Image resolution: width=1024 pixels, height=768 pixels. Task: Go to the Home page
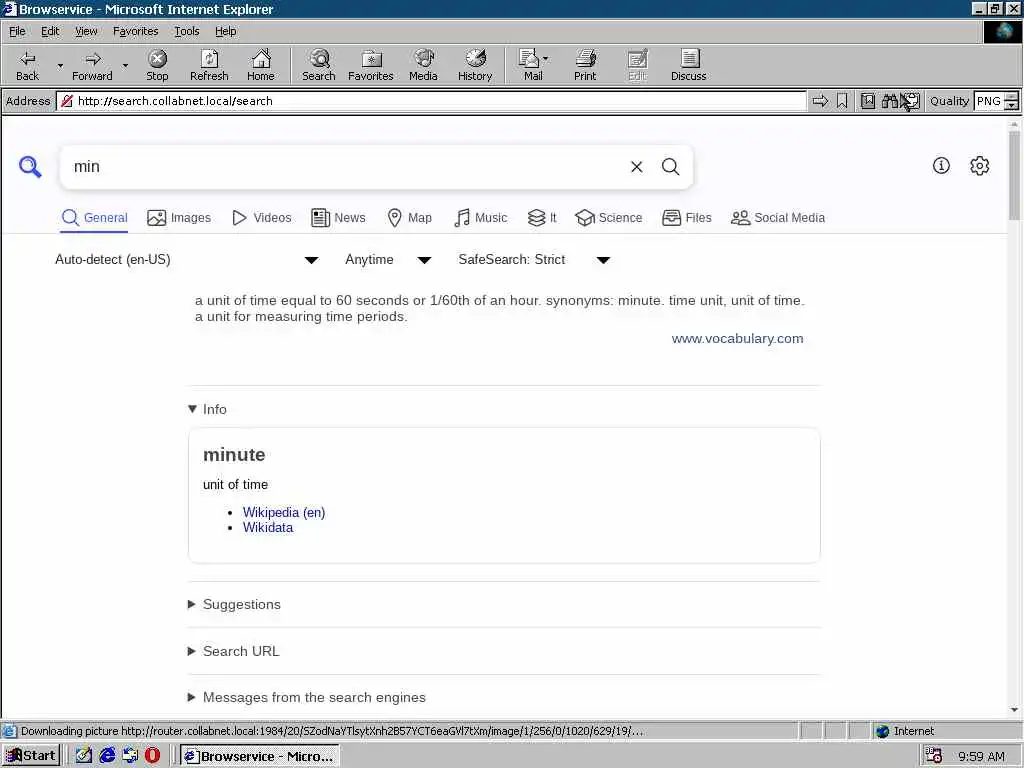point(261,65)
